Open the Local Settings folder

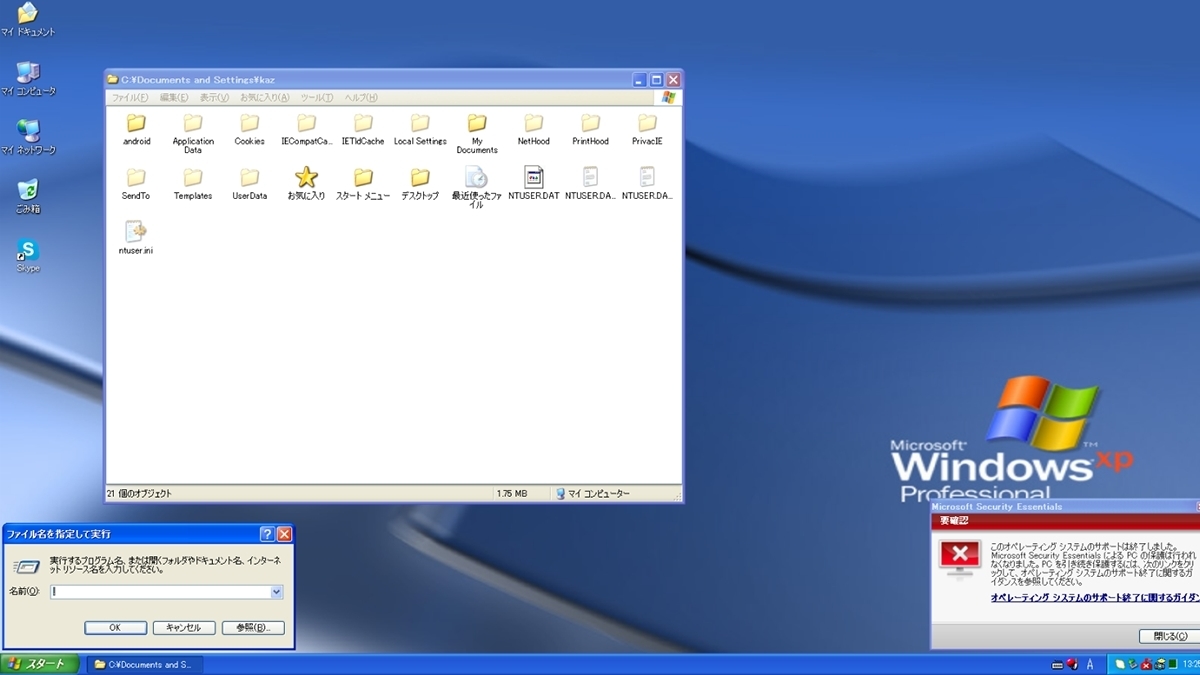tap(420, 129)
